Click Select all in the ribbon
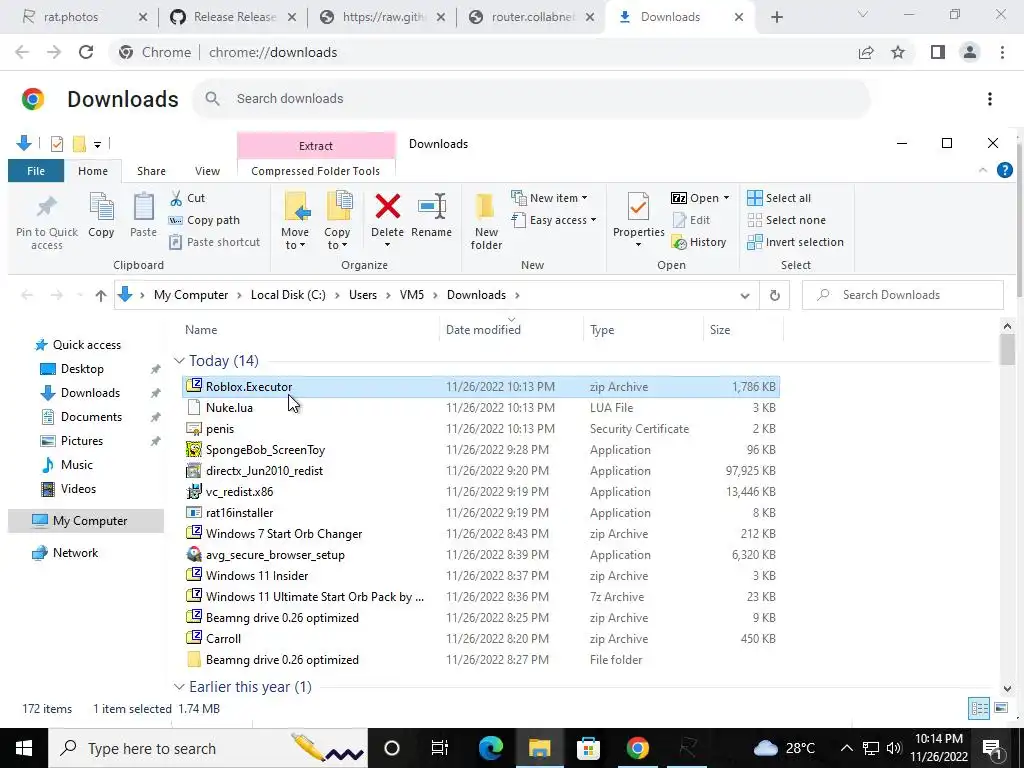 click(779, 198)
